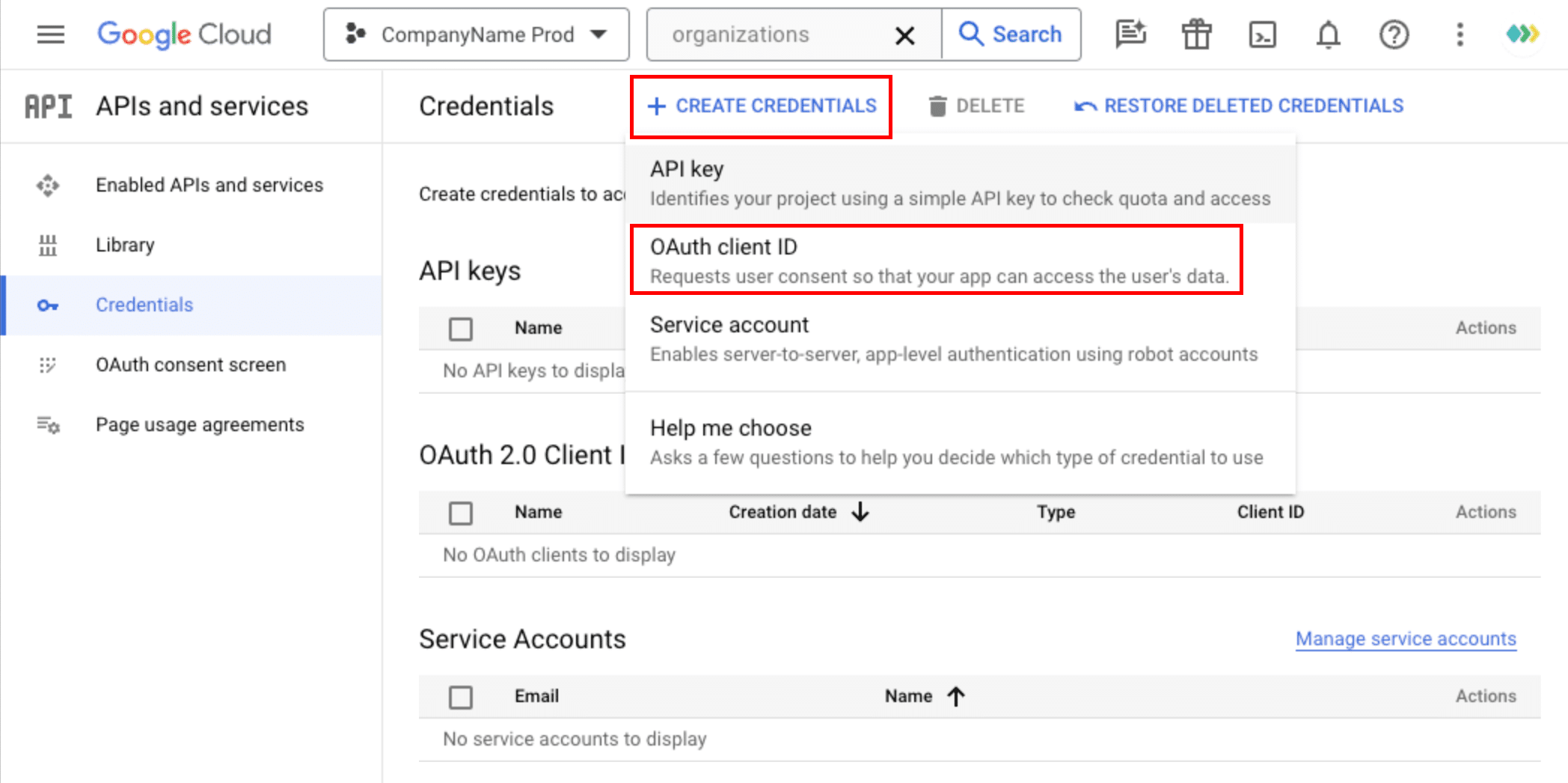Choose Service account from menu
This screenshot has width=1568, height=783.
953,338
